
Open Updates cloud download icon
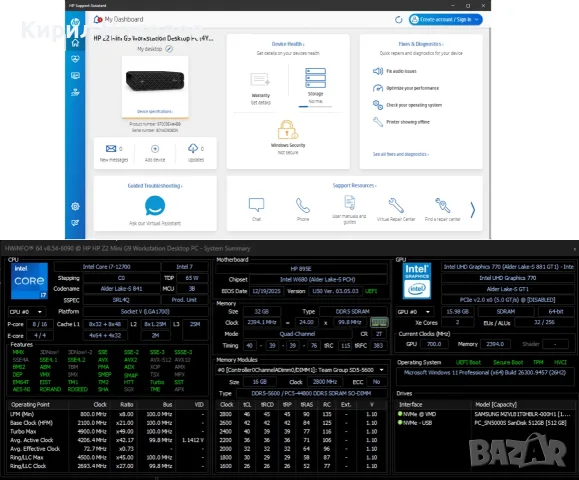pyautogui.click(x=193, y=148)
